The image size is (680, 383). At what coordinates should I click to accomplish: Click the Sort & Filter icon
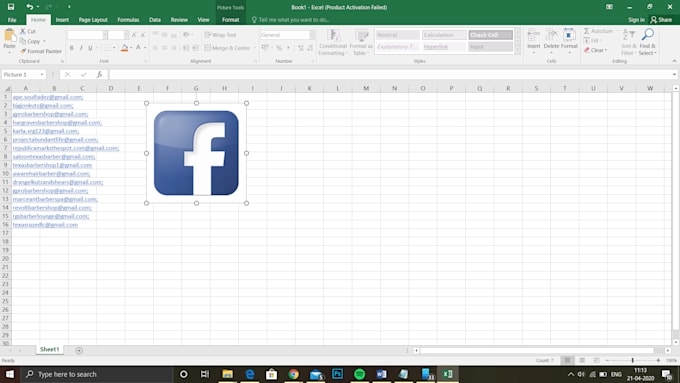click(x=628, y=35)
